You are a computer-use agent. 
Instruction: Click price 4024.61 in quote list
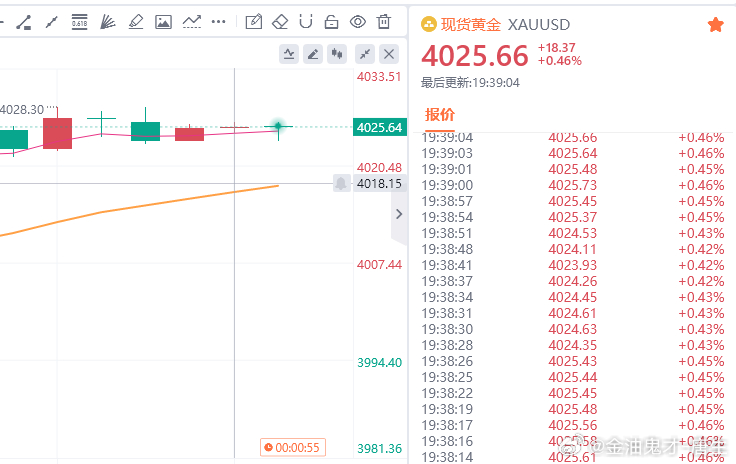click(x=573, y=313)
